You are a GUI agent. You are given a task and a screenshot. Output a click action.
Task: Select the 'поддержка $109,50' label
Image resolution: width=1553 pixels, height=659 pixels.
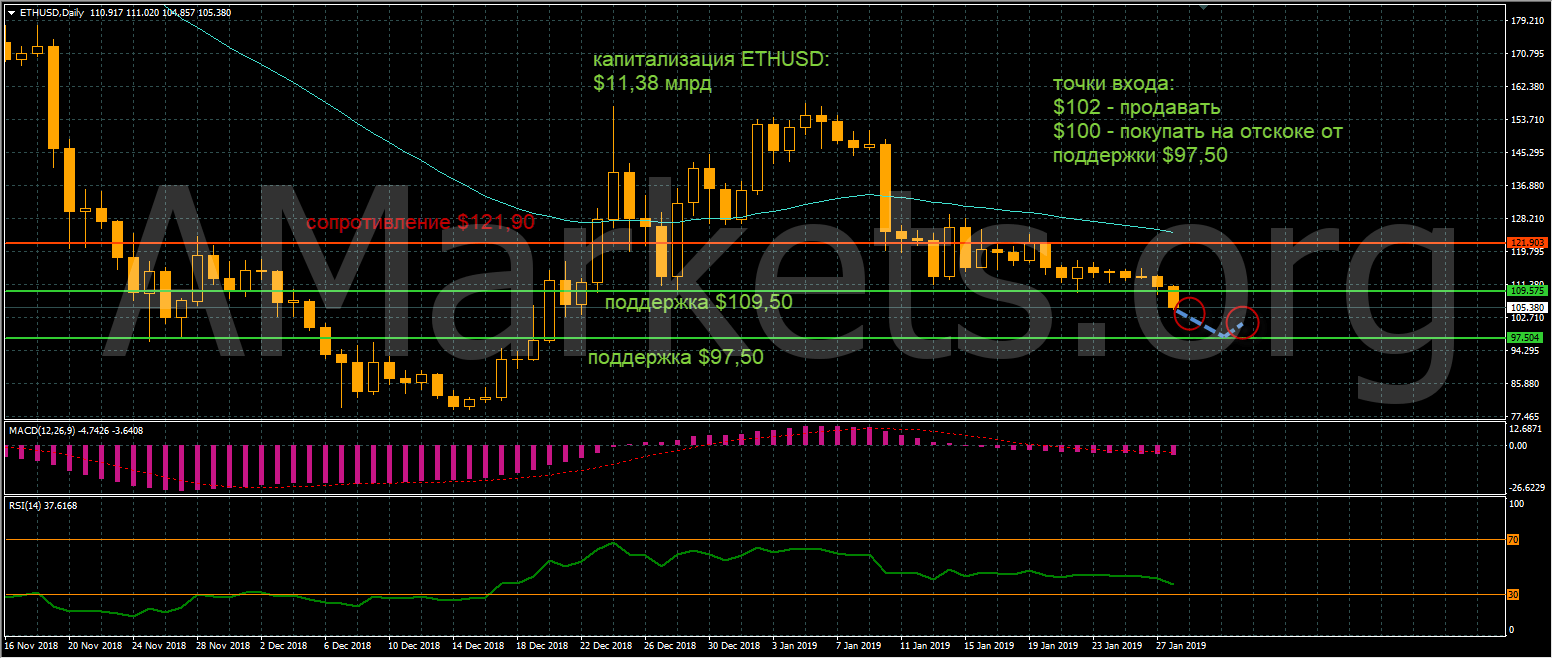699,302
